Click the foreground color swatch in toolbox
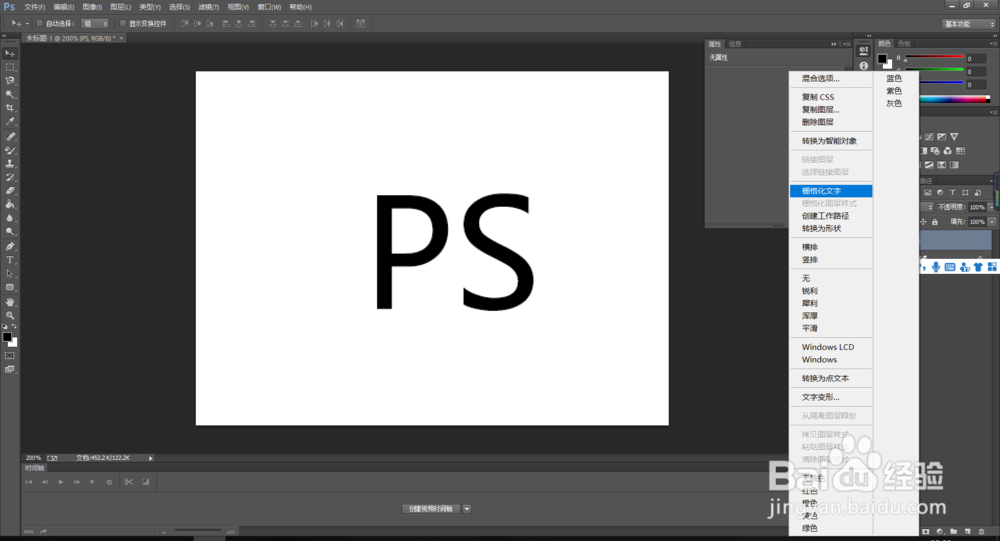 coord(7,337)
